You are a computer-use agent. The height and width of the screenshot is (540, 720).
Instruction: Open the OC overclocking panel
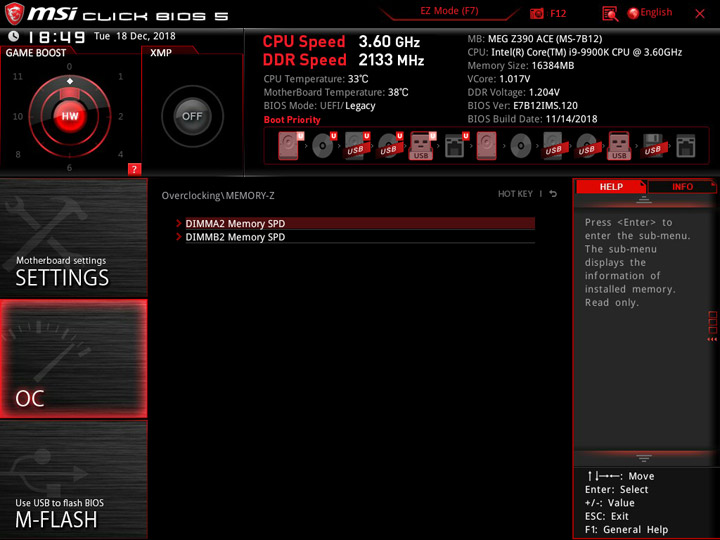[73, 359]
